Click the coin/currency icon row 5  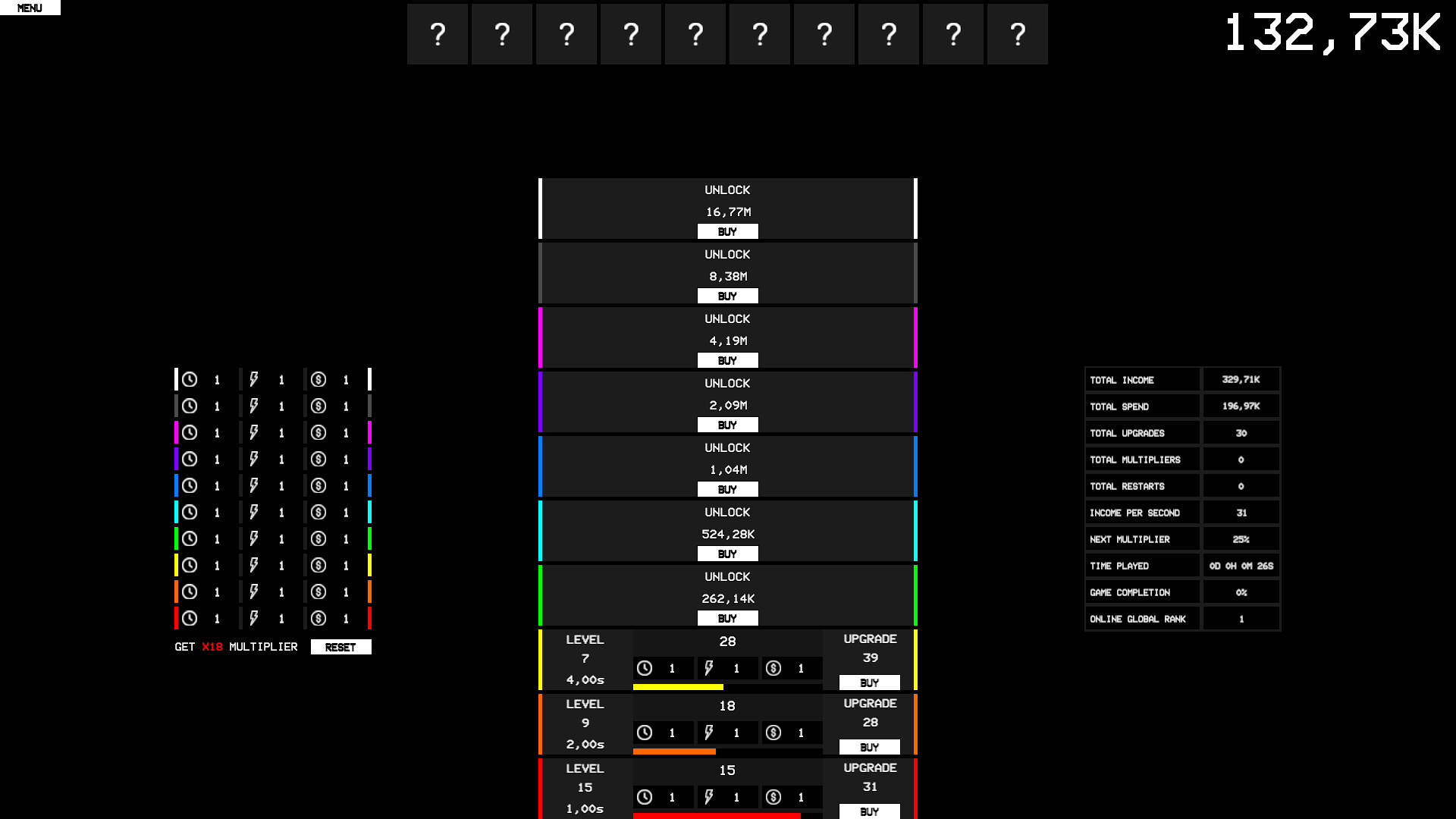pos(318,485)
